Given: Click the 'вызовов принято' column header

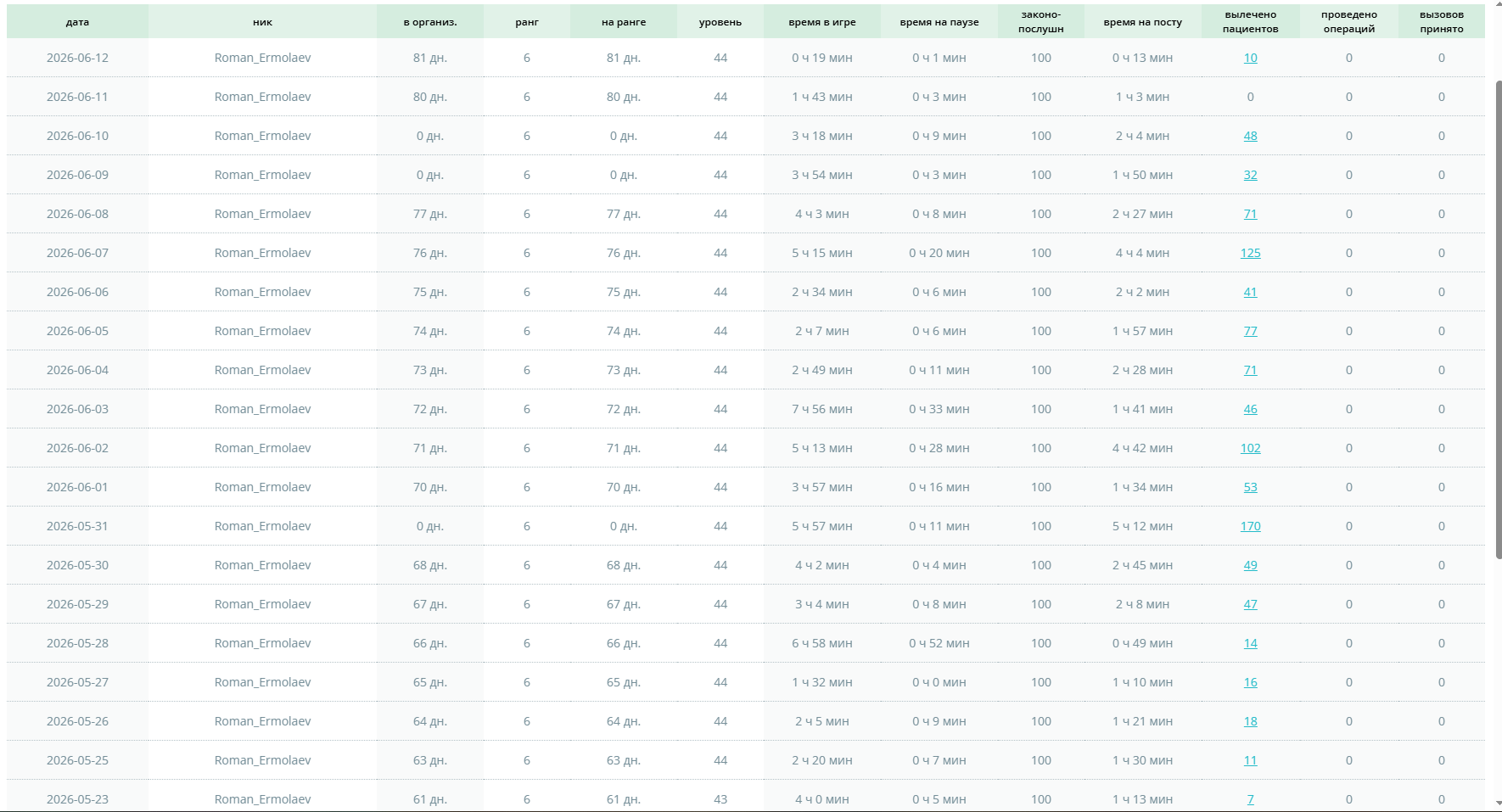Looking at the screenshot, I should [1442, 22].
